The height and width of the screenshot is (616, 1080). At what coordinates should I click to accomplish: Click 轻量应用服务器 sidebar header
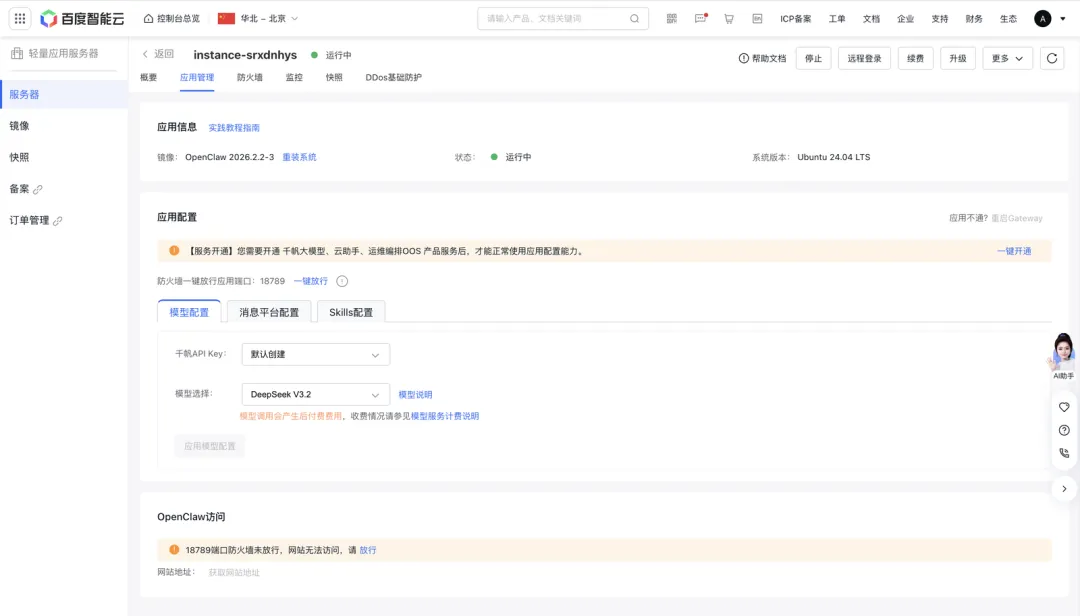55,53
